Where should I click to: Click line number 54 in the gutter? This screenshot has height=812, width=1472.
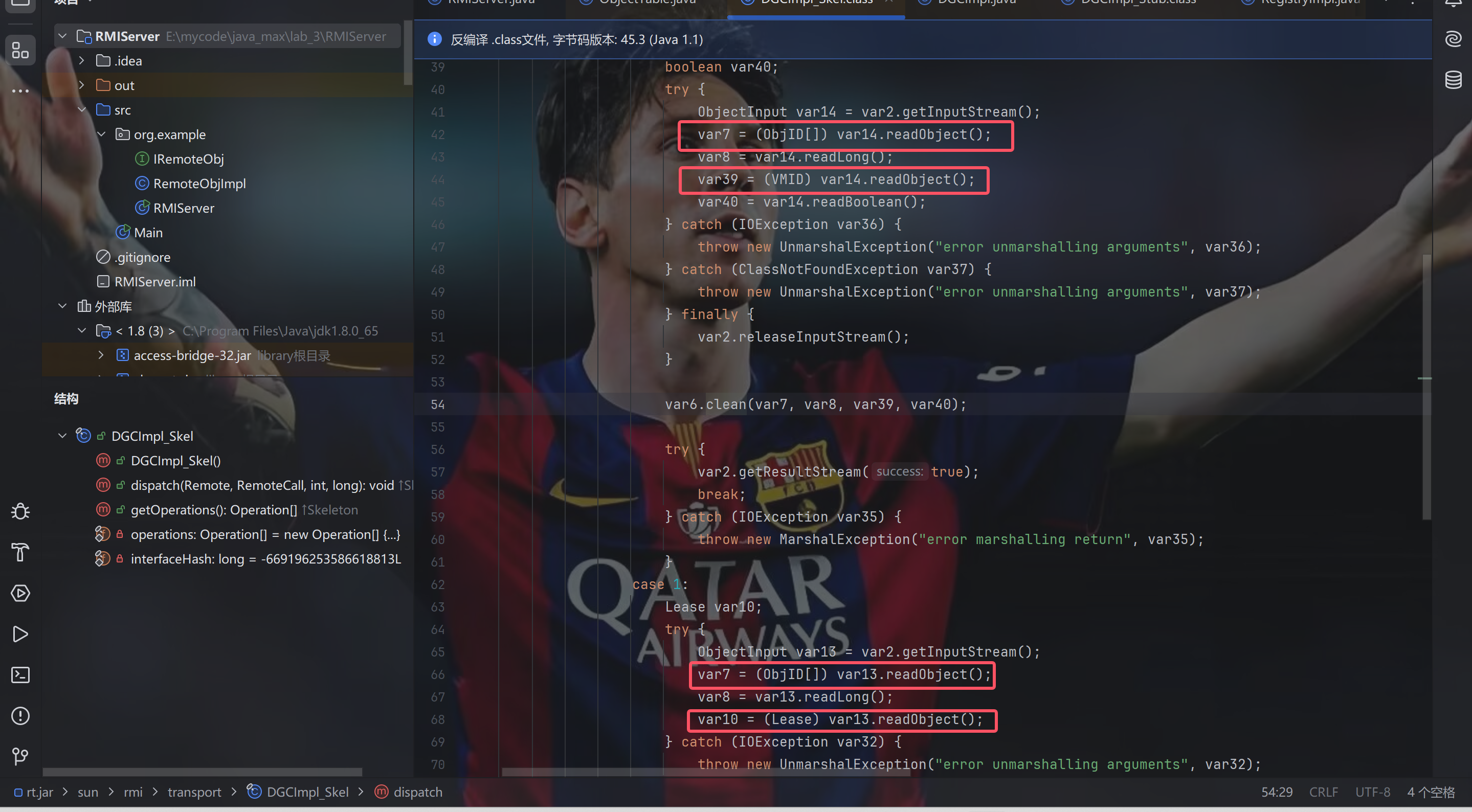pos(437,404)
